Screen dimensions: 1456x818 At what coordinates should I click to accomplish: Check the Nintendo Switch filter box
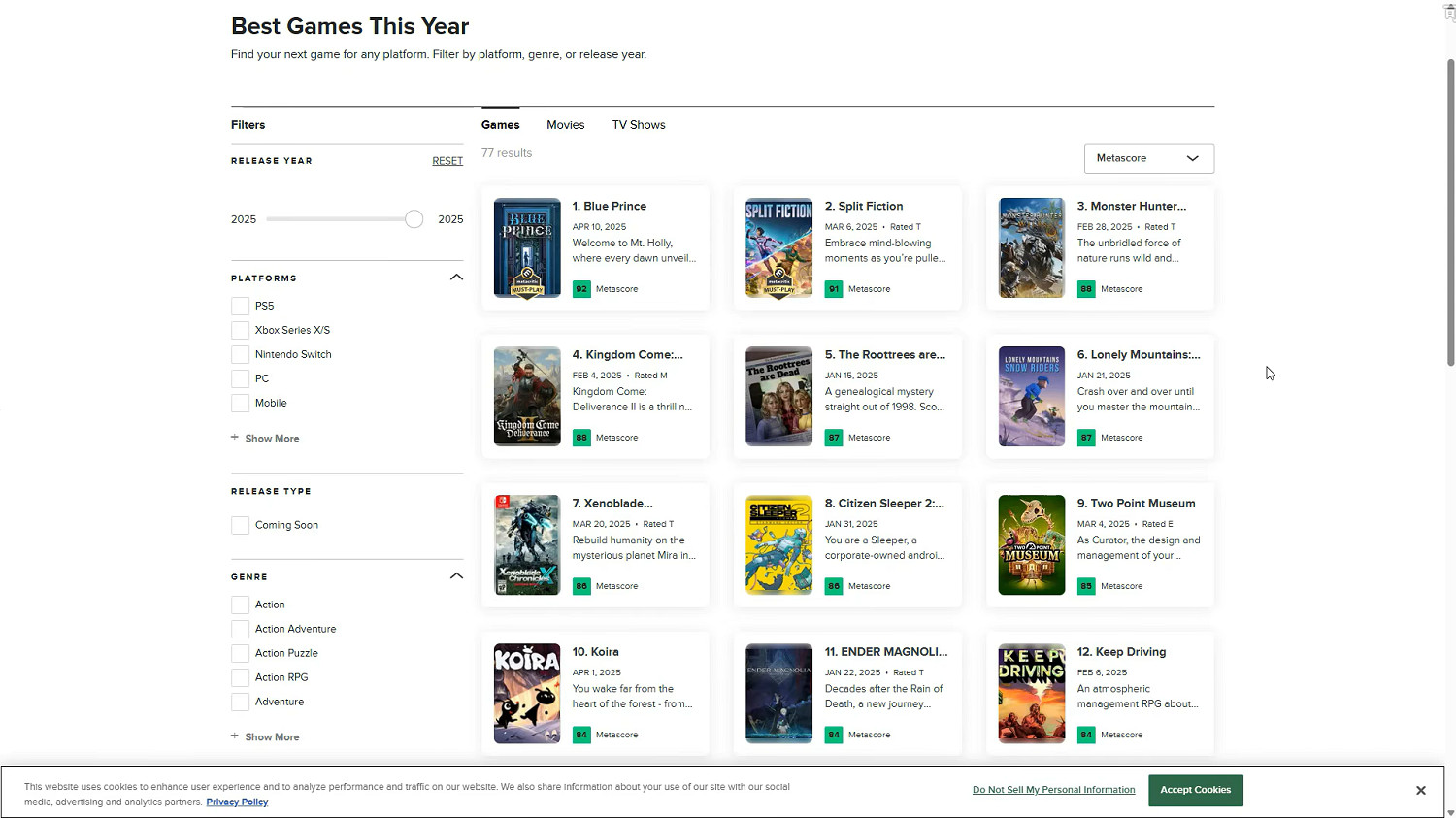coord(241,354)
